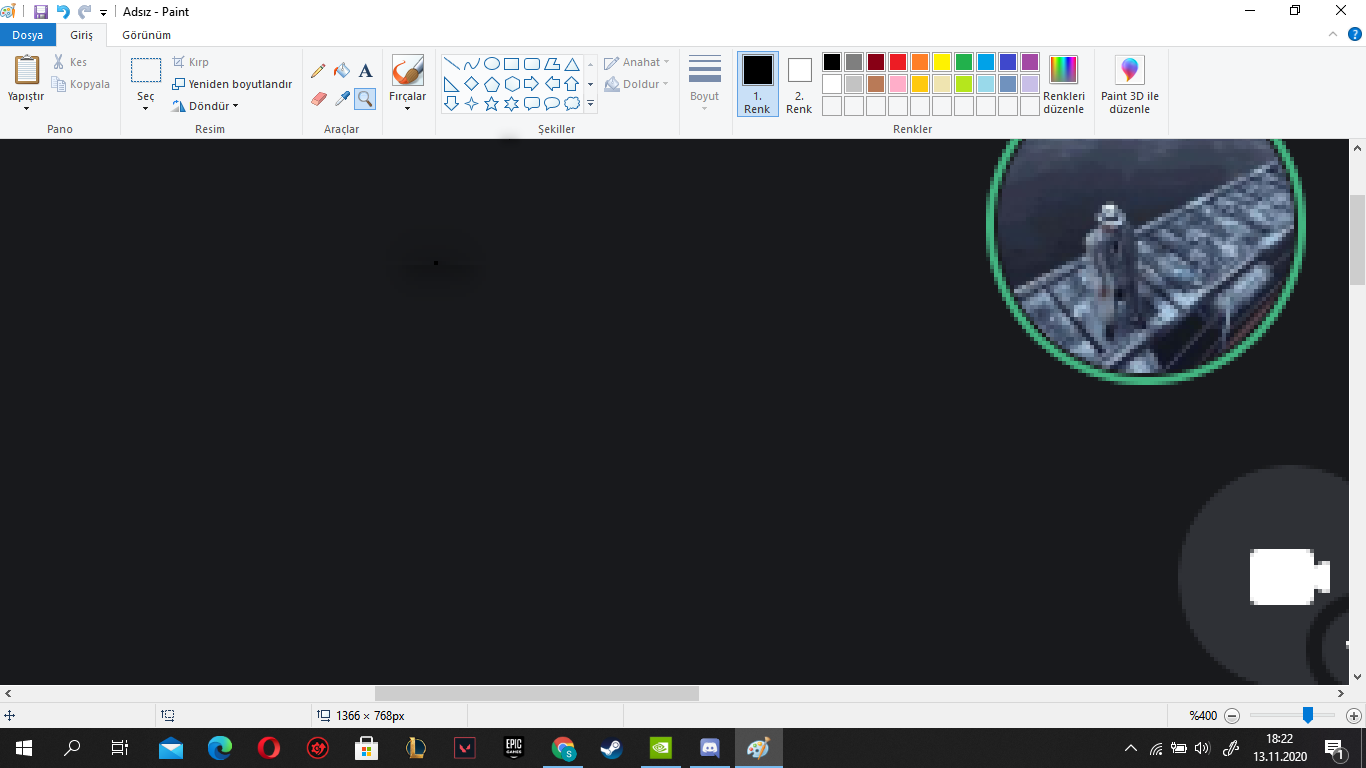Select the Eraser tool
1366x768 pixels.
click(318, 98)
